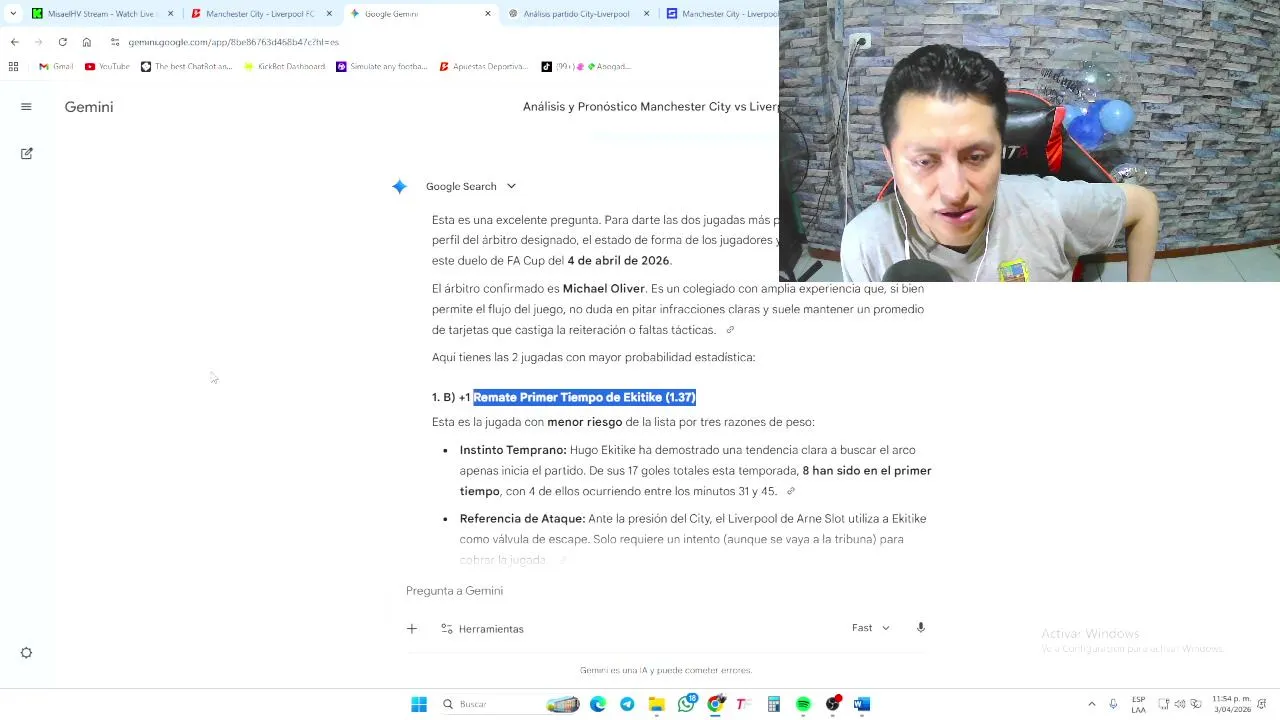Open the Windows Start menu

click(419, 704)
